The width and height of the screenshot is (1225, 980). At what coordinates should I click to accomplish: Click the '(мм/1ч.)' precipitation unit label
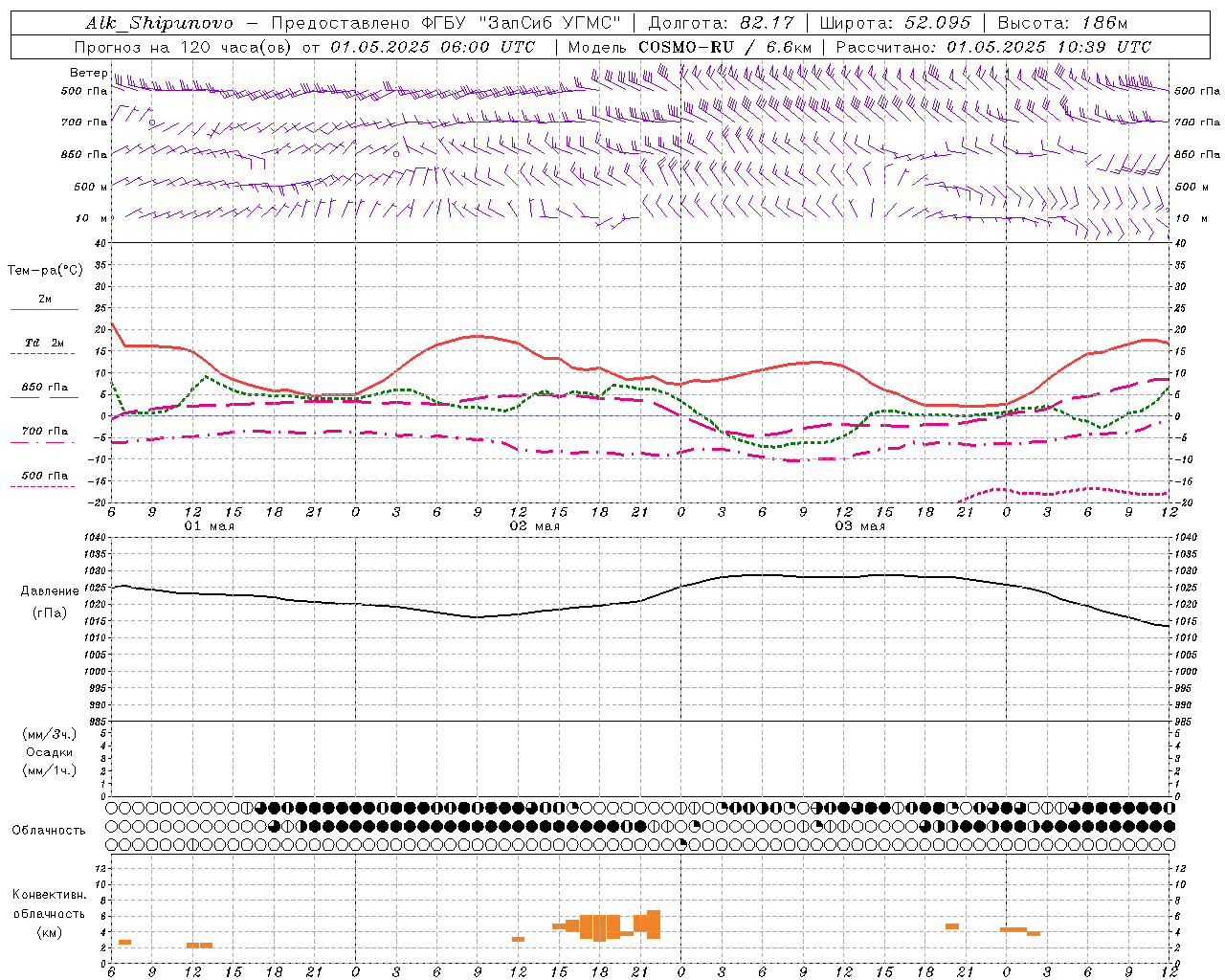50,770
